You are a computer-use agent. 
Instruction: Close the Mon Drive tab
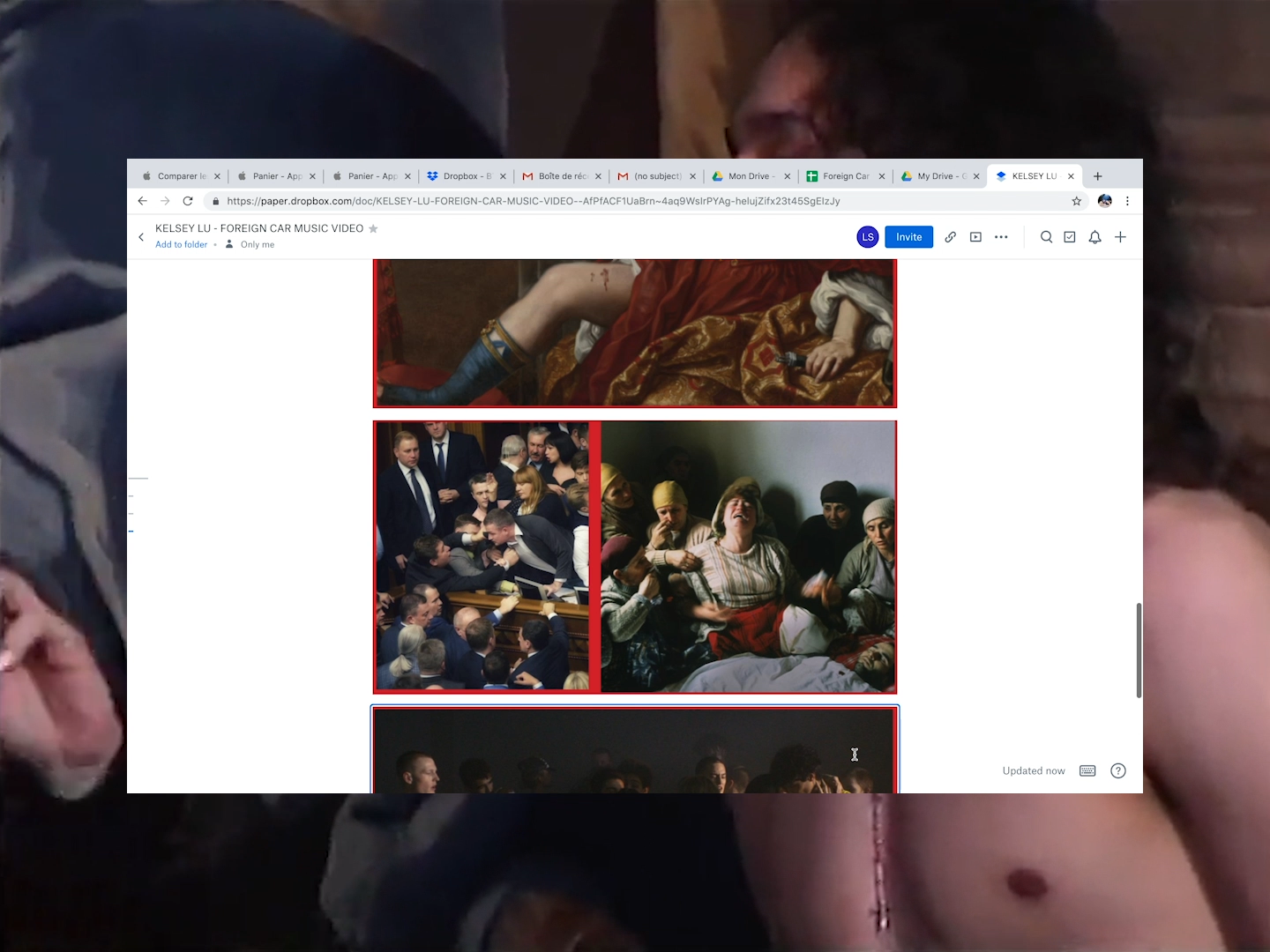click(788, 176)
